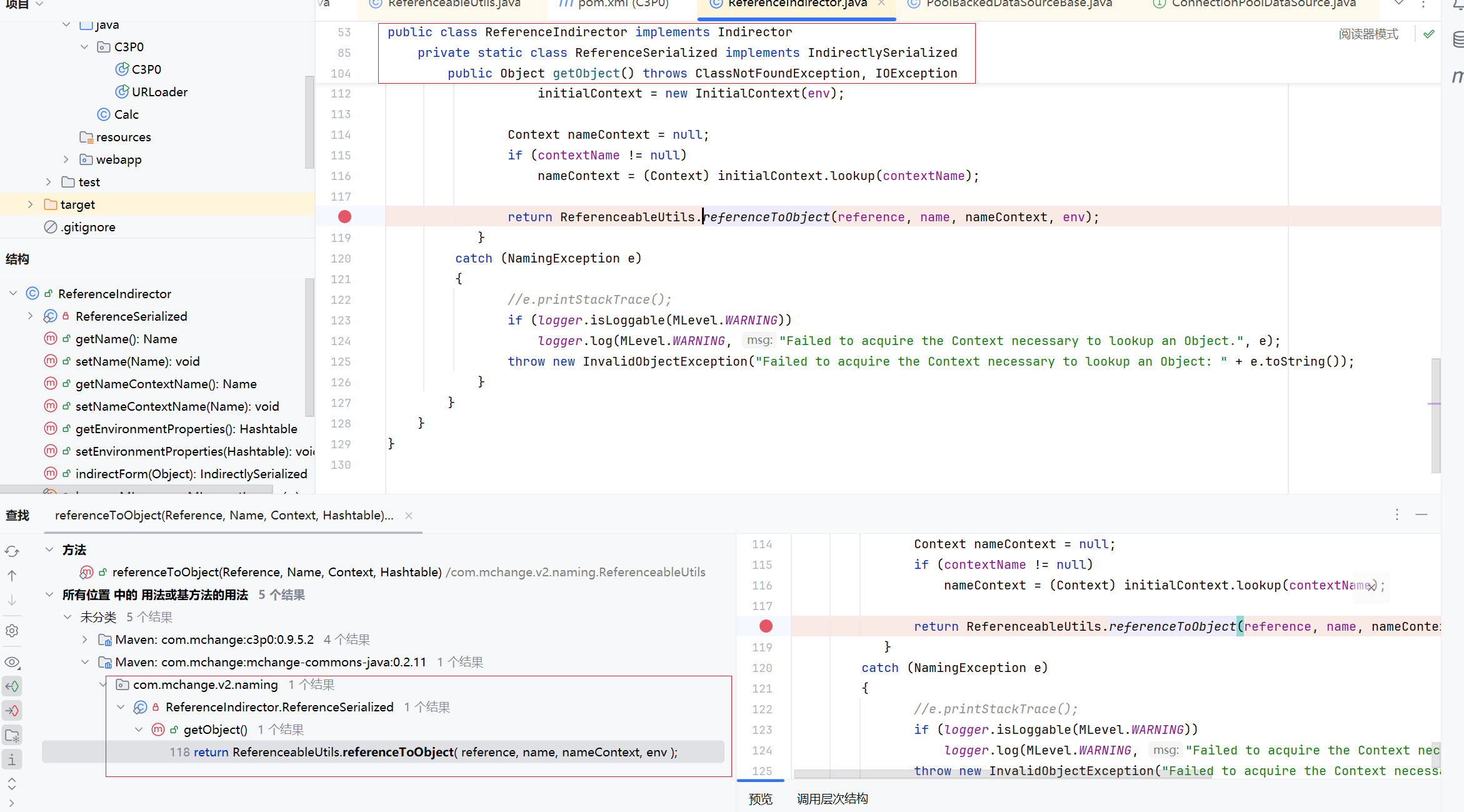
Task: Open the find panel options kebab menu
Action: (x=1397, y=514)
